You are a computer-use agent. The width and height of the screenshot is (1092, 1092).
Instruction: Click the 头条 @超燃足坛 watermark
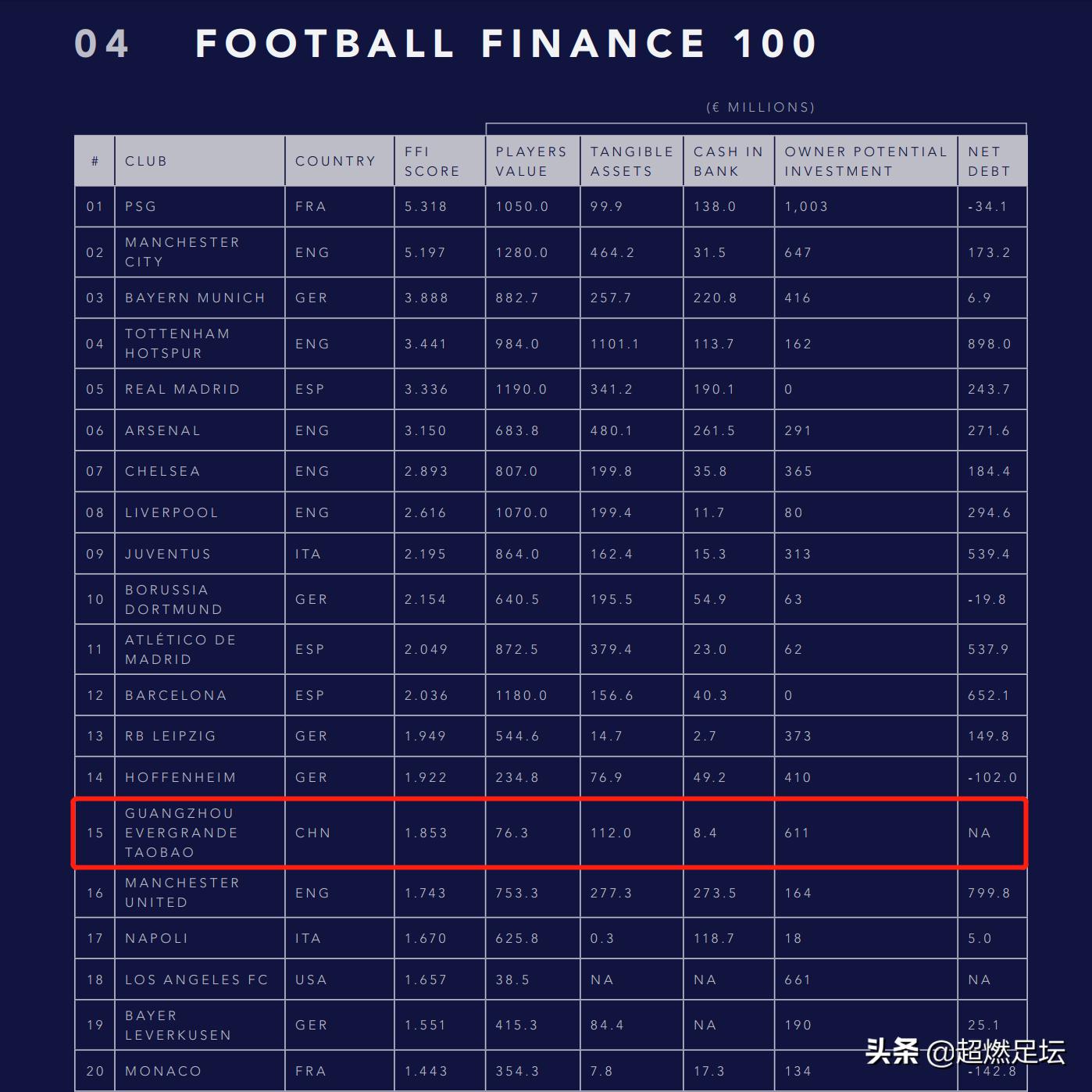click(x=965, y=1051)
